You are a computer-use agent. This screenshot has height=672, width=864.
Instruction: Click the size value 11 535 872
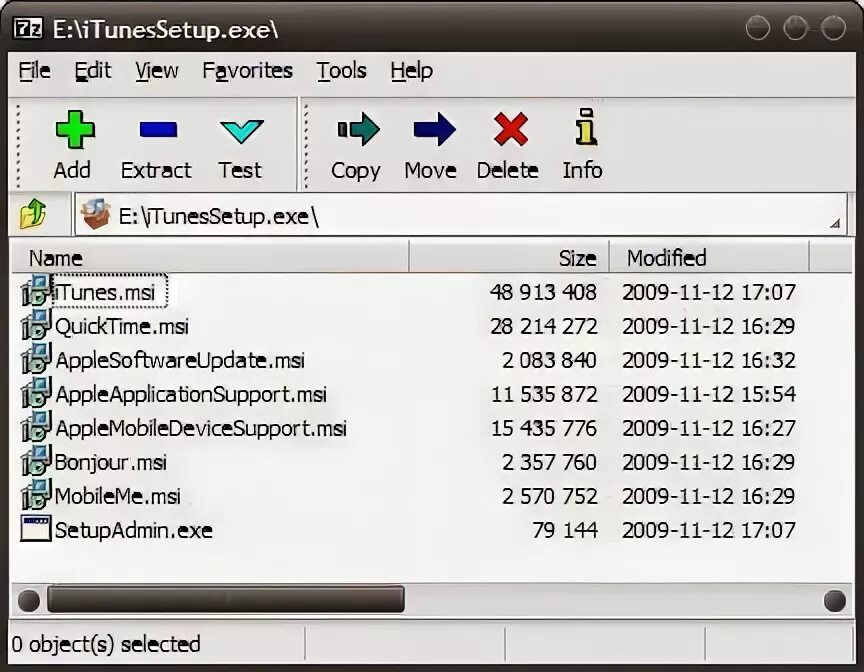(x=544, y=394)
